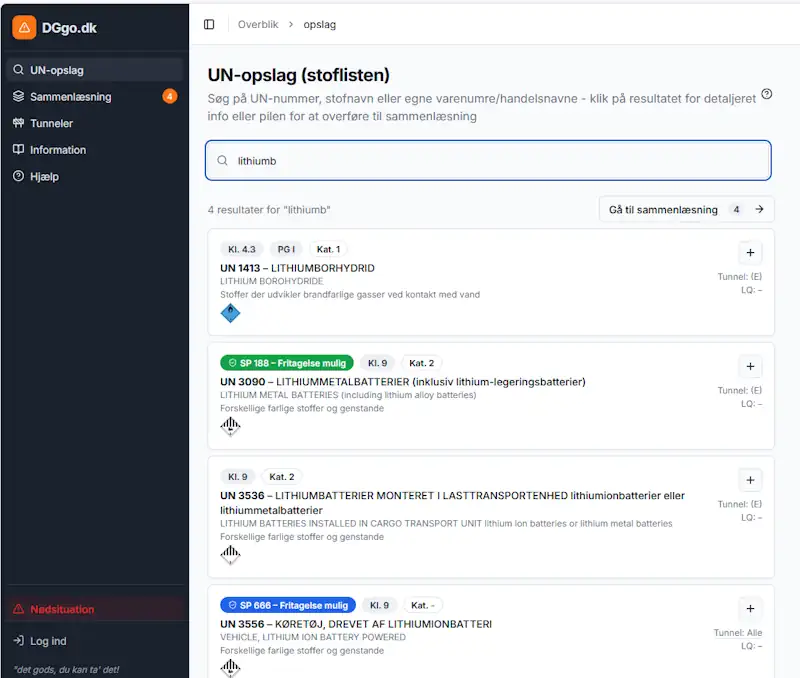The image size is (800, 678).
Task: Click the blue hazard diamond under UN 1413
Action: (230, 313)
